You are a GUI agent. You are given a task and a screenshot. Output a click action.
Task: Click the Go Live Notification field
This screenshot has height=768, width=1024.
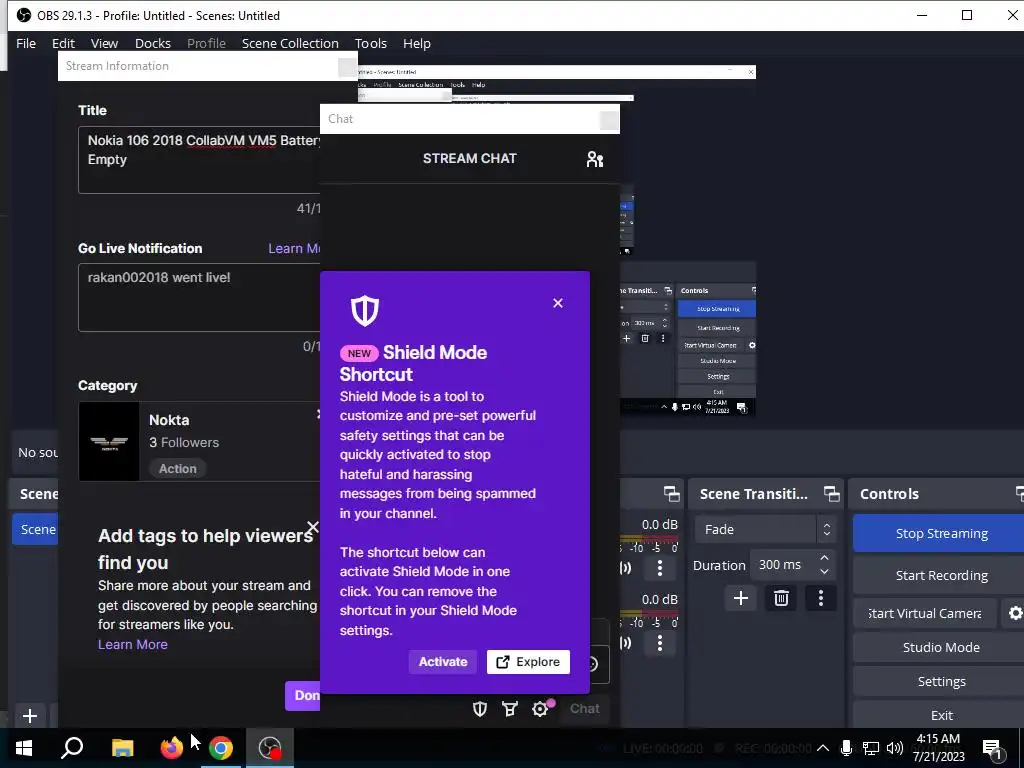pyautogui.click(x=199, y=297)
